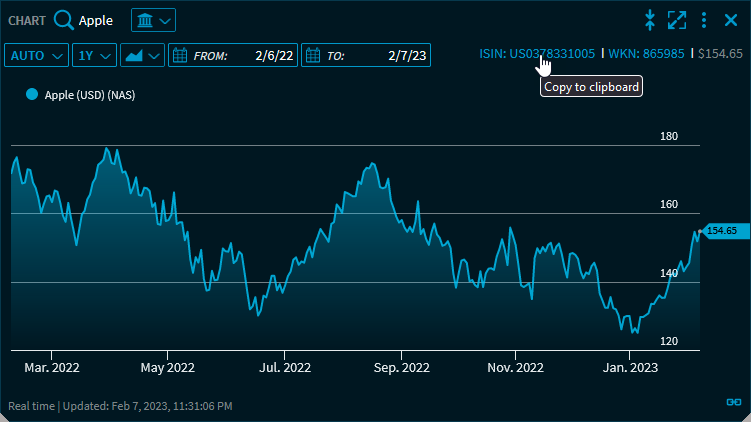Open calendar picker for FROM date
751x422 pixels.
pyautogui.click(x=180, y=56)
